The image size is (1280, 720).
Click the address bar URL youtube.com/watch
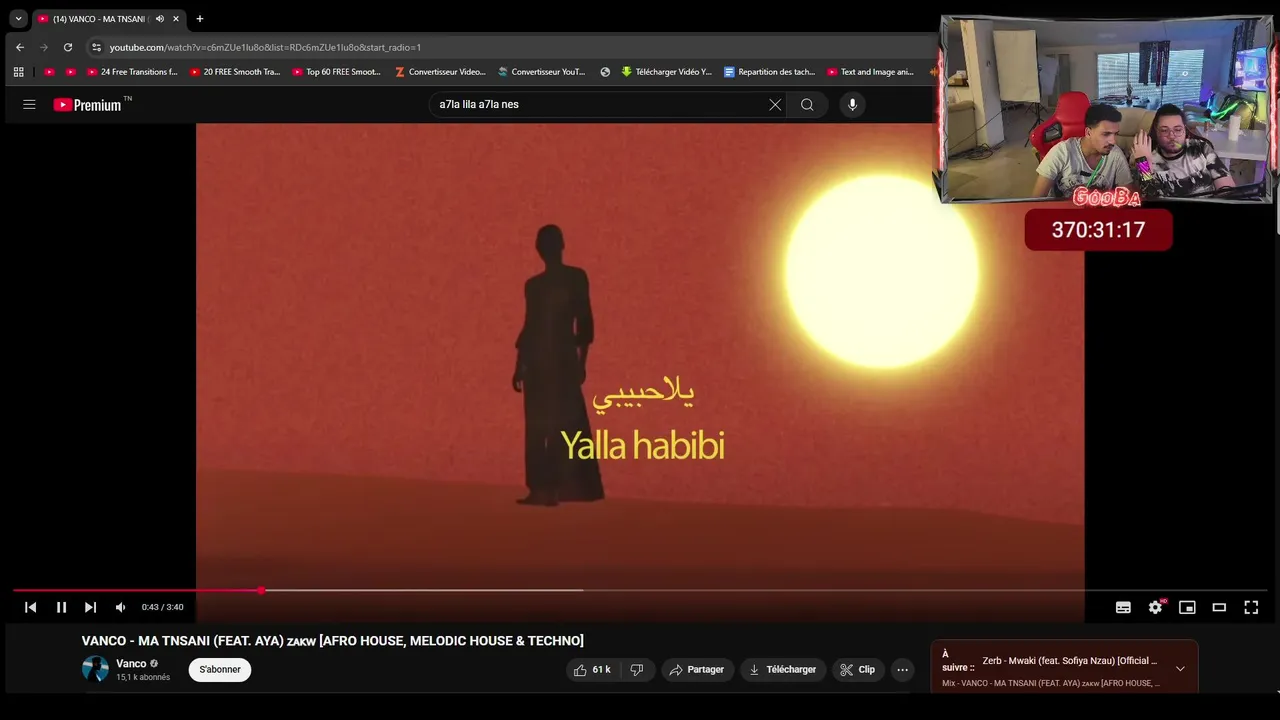pos(265,47)
